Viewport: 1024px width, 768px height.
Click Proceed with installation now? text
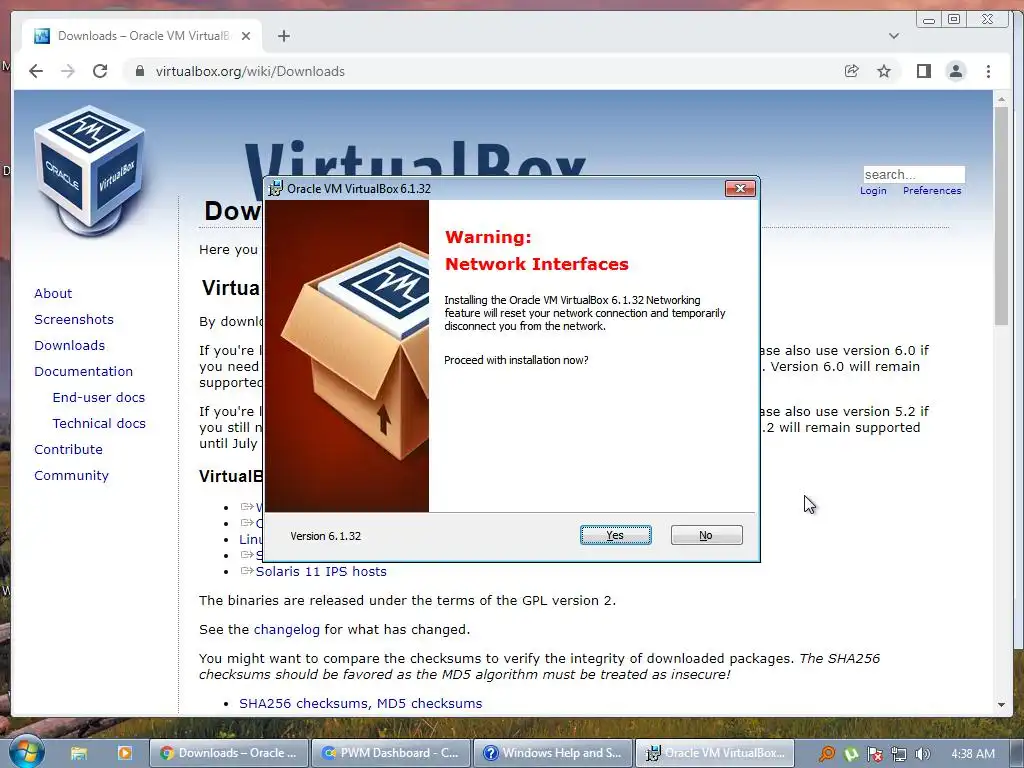[516, 360]
